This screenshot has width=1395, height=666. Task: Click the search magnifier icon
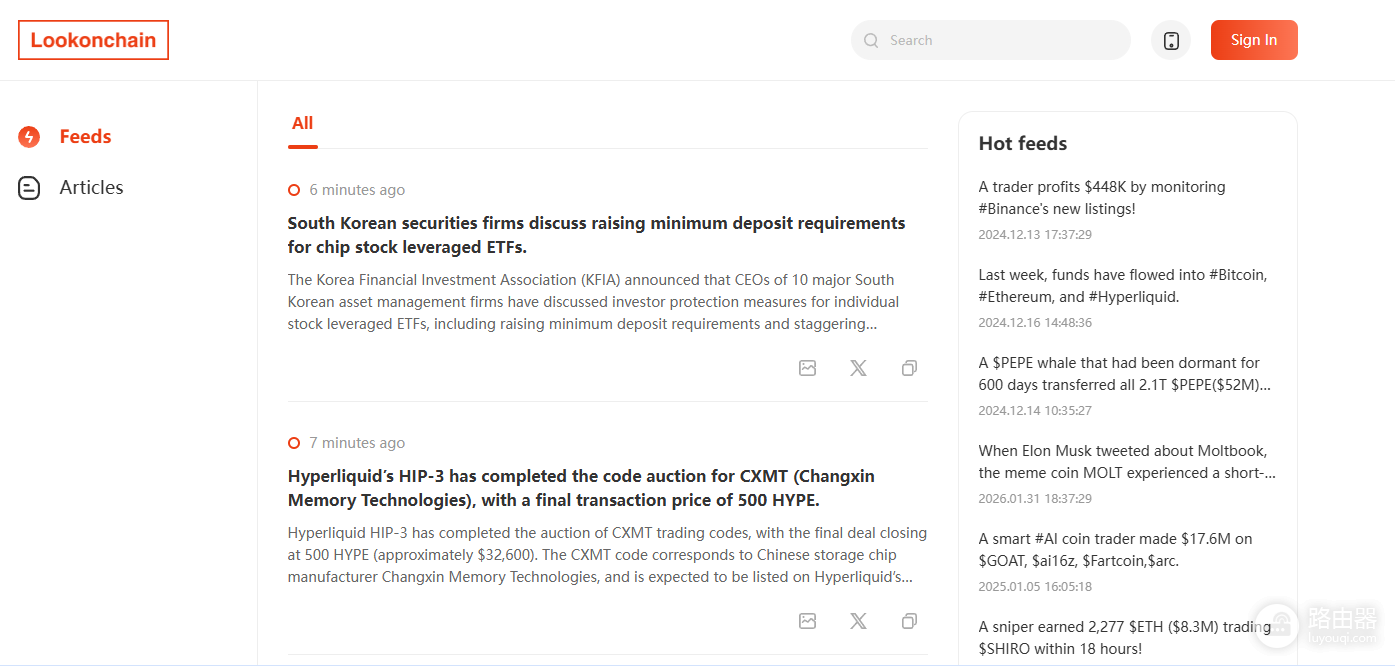click(x=871, y=40)
